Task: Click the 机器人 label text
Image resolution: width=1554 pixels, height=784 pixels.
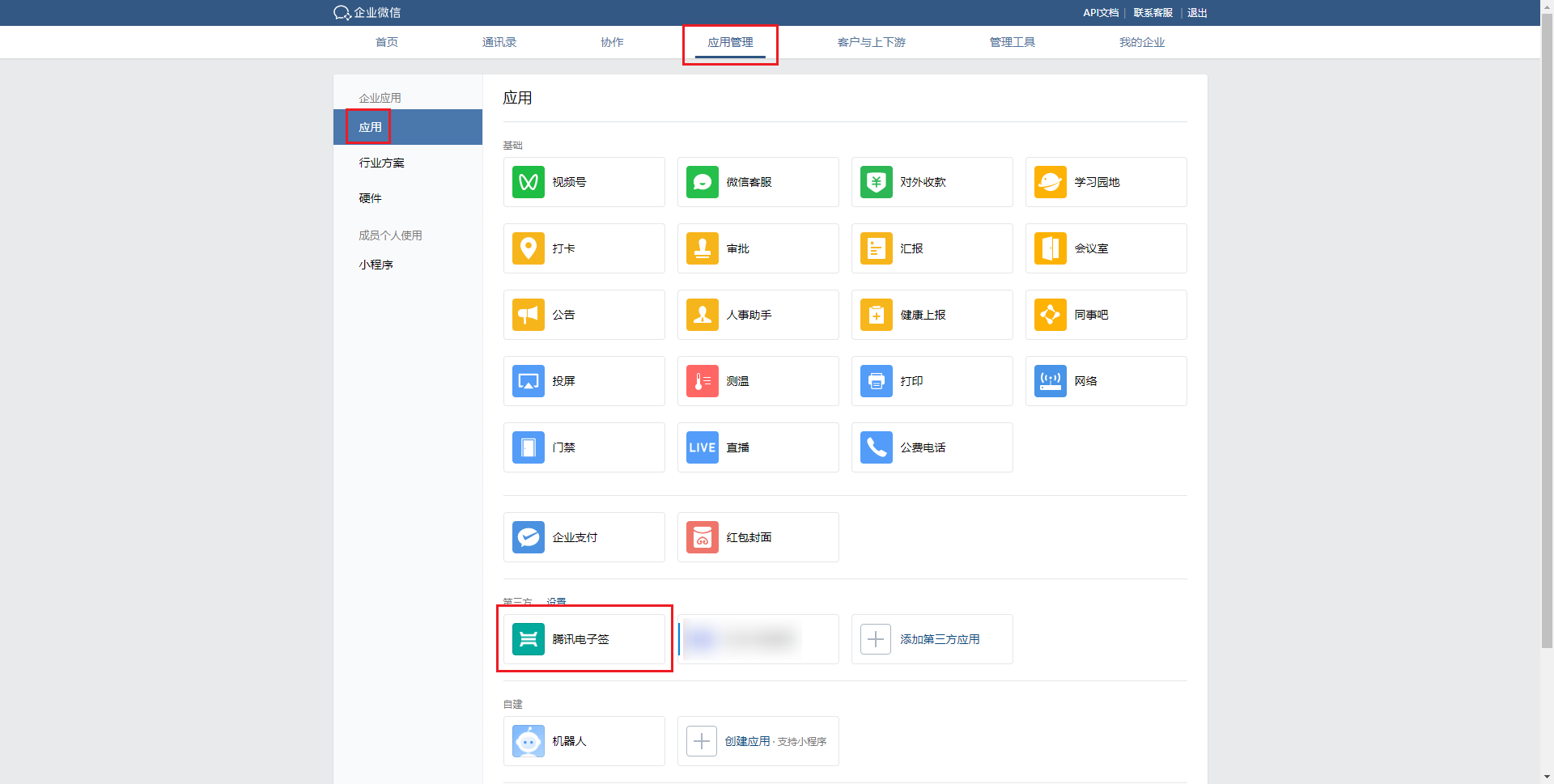Action: coord(569,741)
